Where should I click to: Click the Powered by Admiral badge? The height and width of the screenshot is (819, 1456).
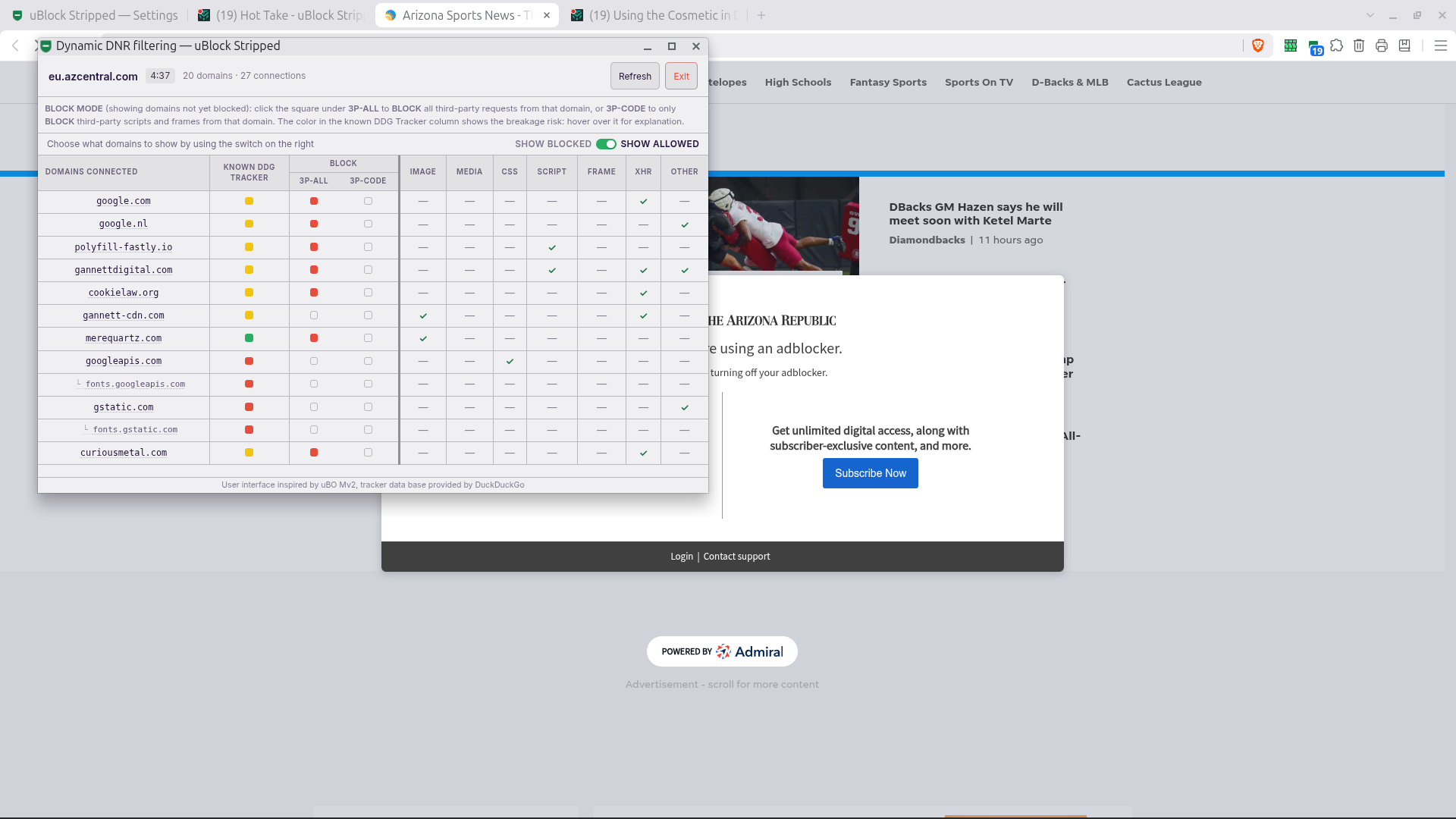tap(722, 651)
